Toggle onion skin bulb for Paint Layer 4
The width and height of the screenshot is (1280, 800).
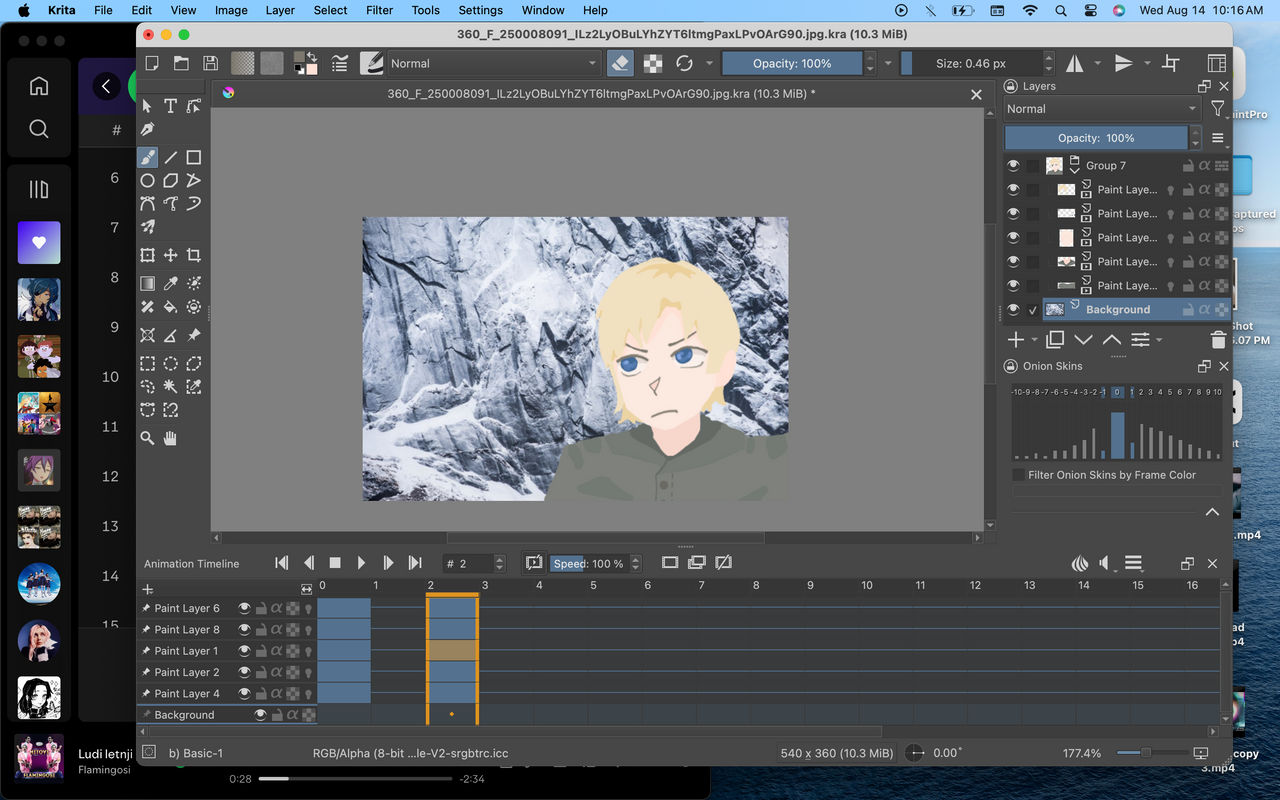coord(309,694)
